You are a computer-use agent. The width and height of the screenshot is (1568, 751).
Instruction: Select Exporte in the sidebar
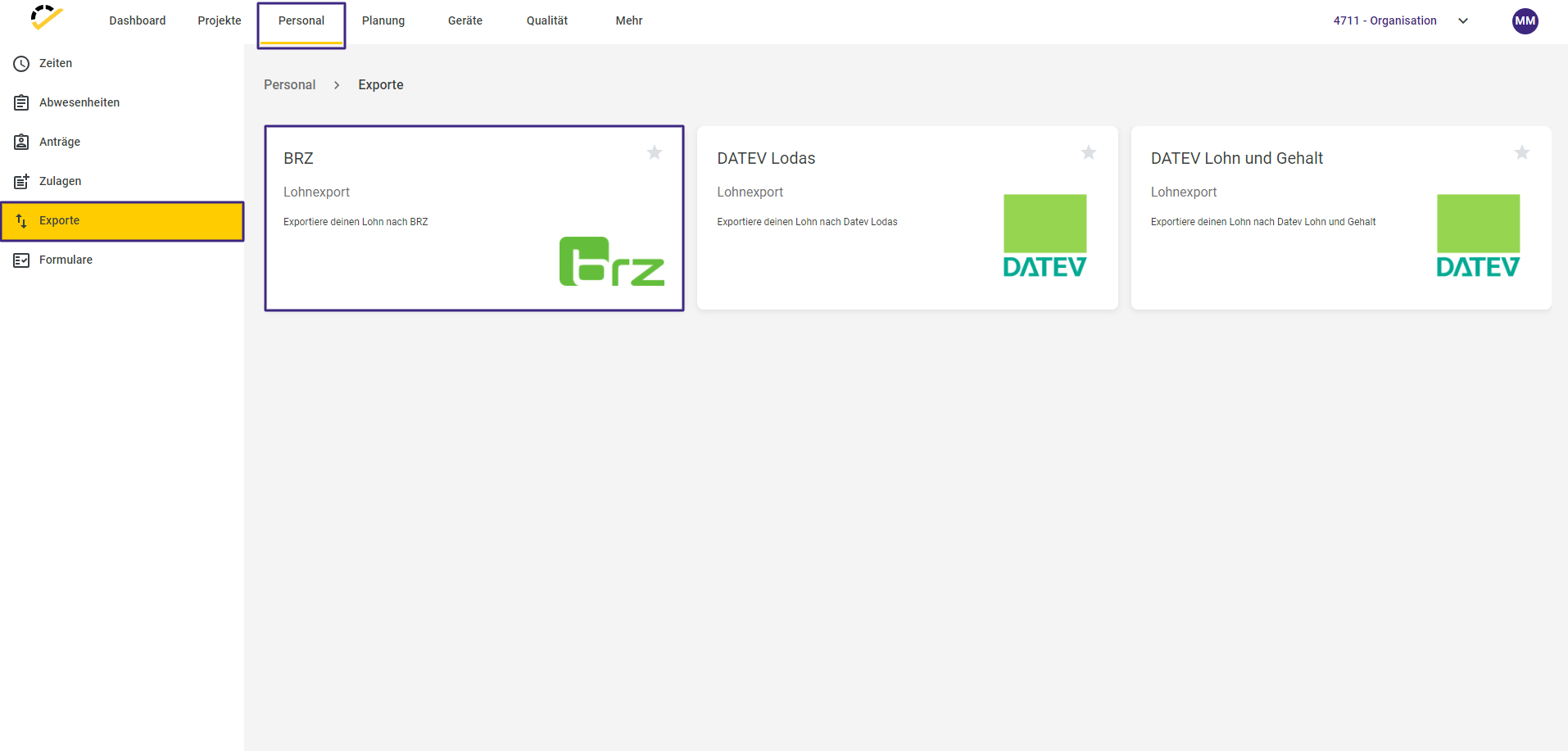point(122,221)
